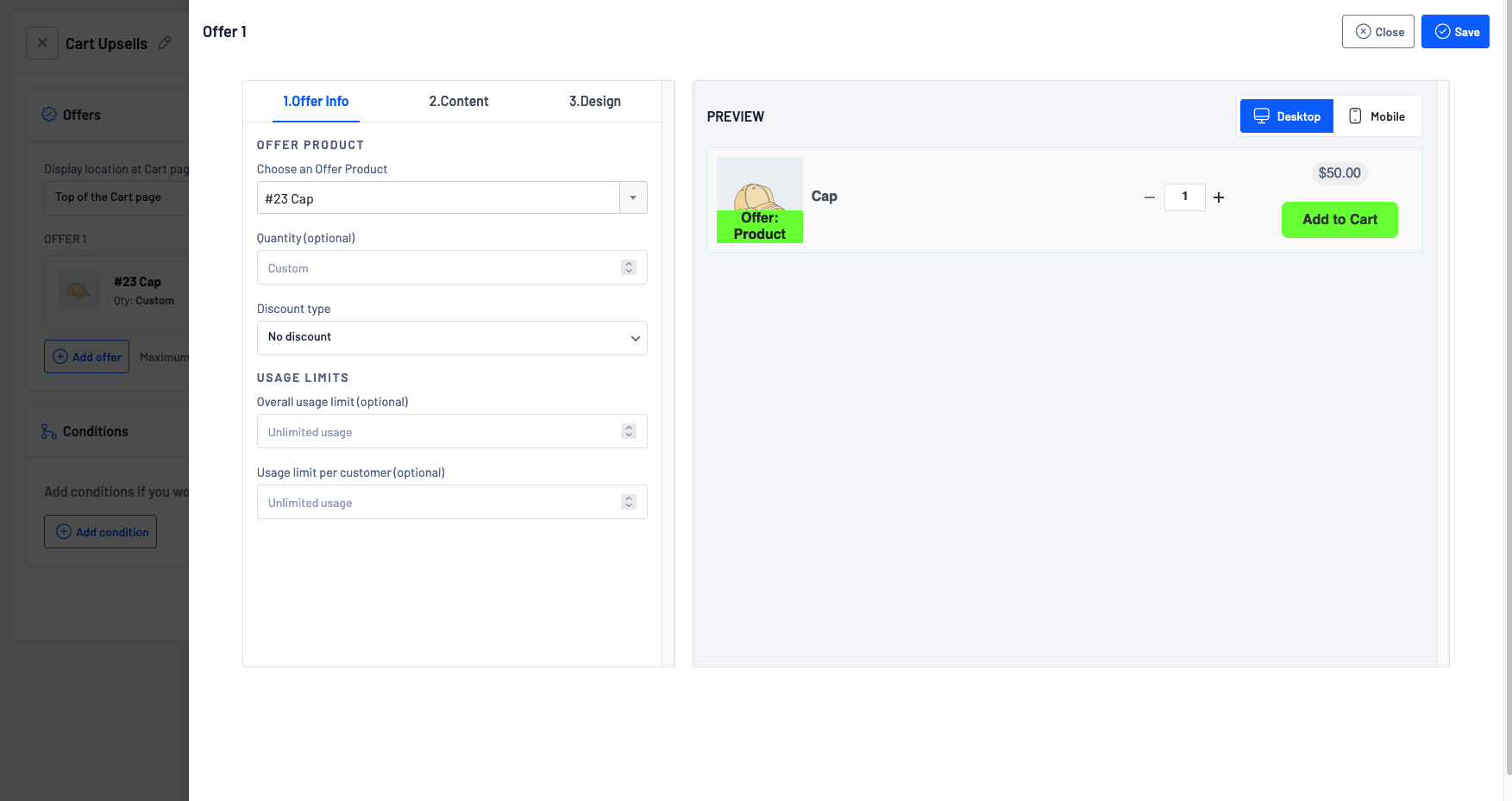Image resolution: width=1512 pixels, height=801 pixels.
Task: Switch preview to Mobile view
Action: (1377, 116)
